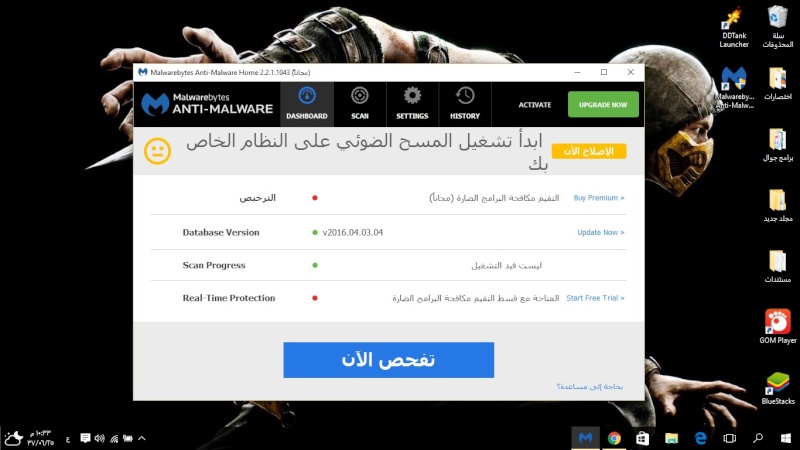Click the Scan Progress label

pos(214,265)
